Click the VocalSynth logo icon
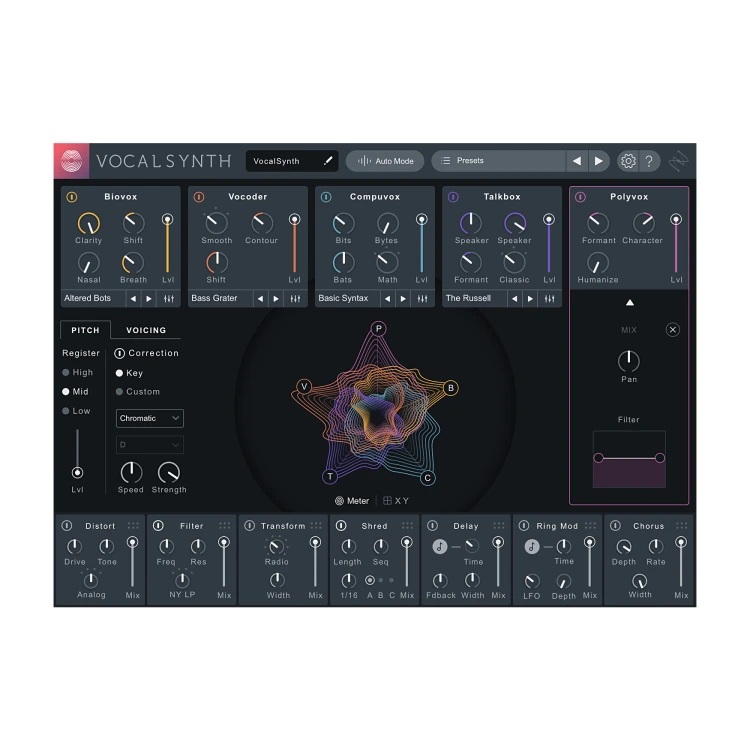 [71, 161]
